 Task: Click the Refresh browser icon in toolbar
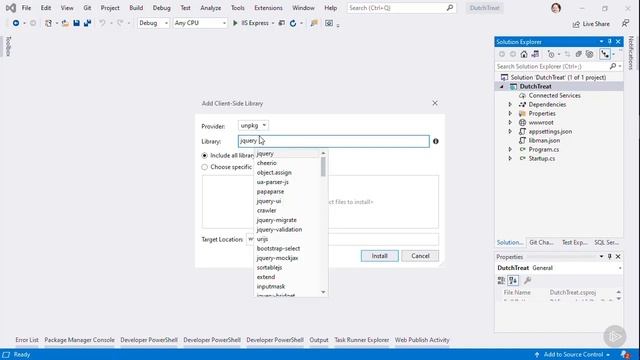click(x=293, y=23)
